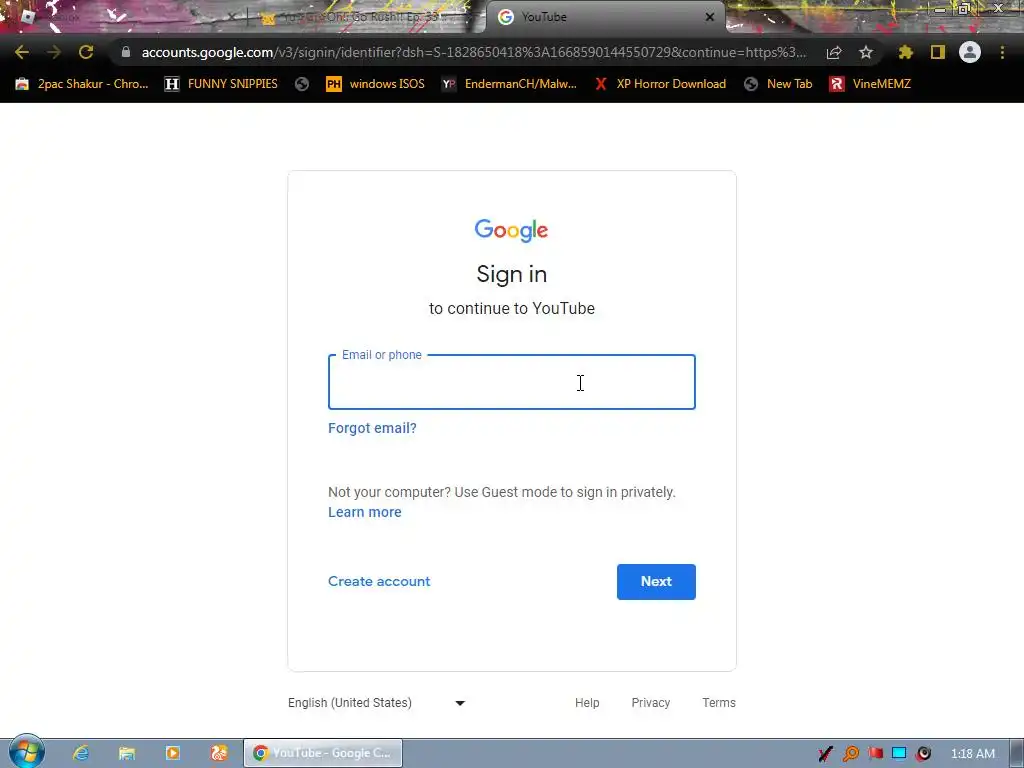The height and width of the screenshot is (768, 1024).
Task: Open the unnamed globe bookmark
Action: coord(302,84)
